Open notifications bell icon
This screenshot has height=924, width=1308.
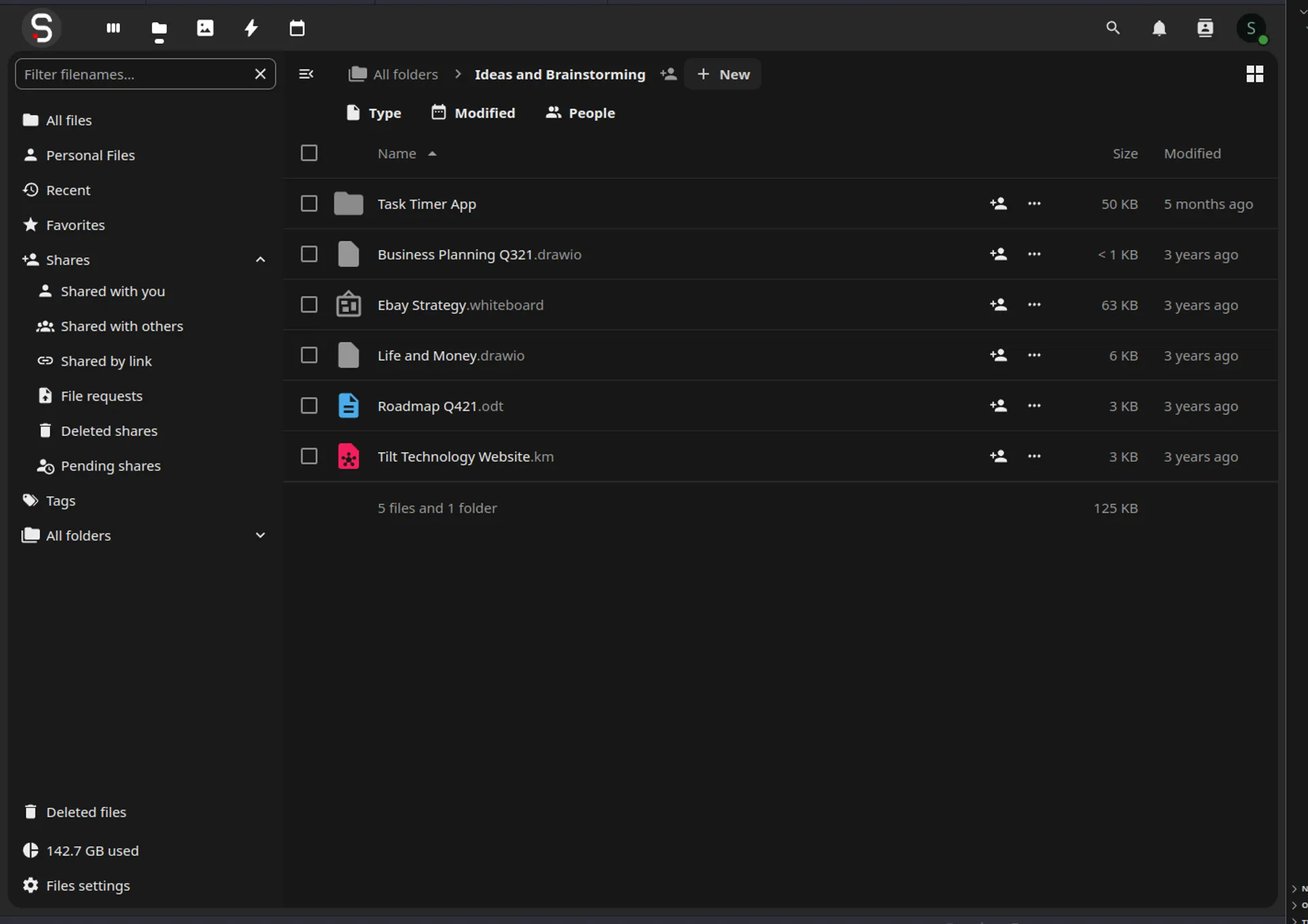[1159, 28]
